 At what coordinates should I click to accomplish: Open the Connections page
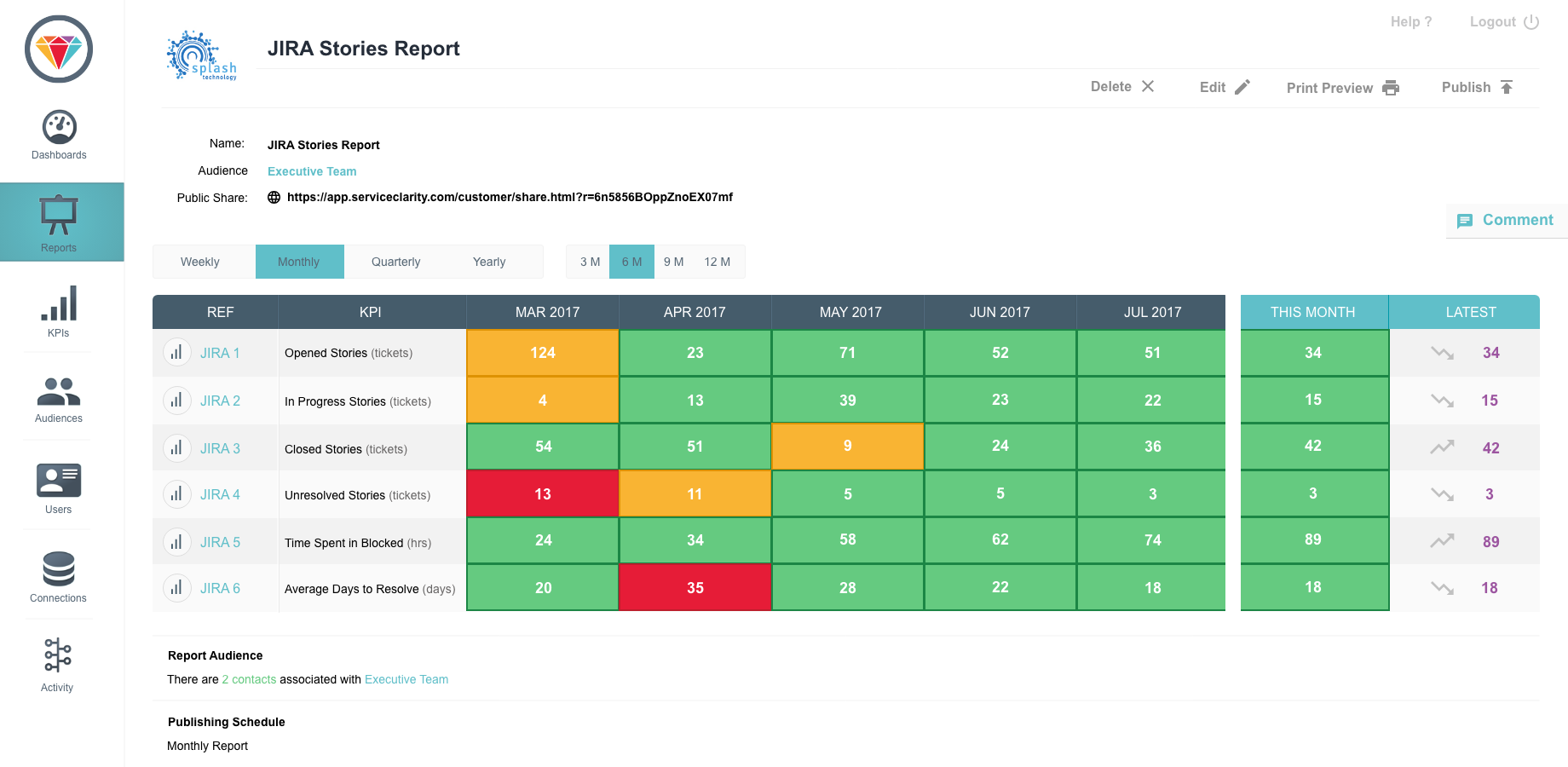(x=59, y=577)
